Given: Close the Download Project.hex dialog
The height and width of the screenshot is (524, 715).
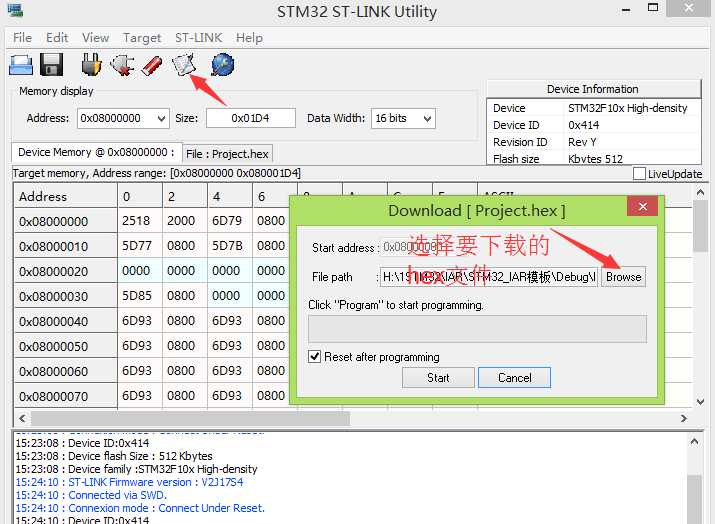Looking at the screenshot, I should pyautogui.click(x=642, y=207).
